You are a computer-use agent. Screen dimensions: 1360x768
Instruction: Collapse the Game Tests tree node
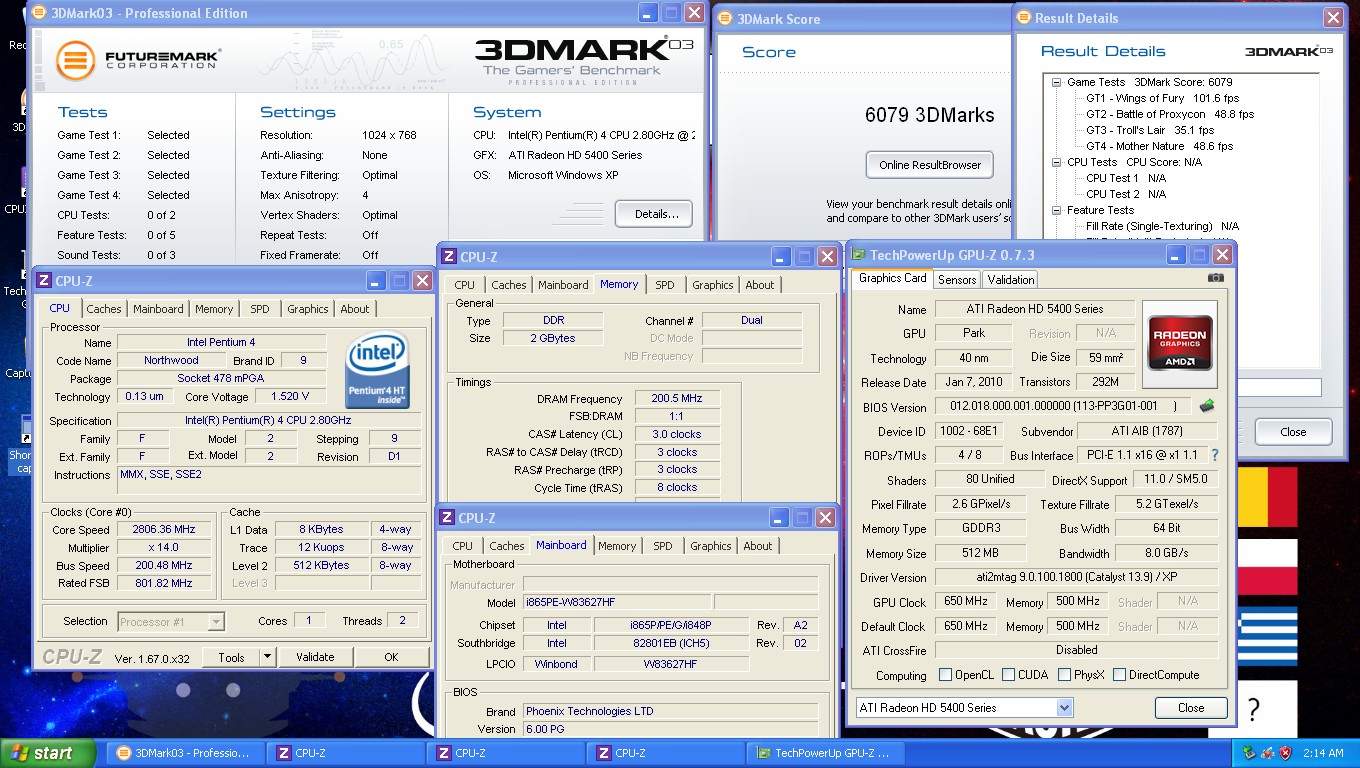[1057, 83]
